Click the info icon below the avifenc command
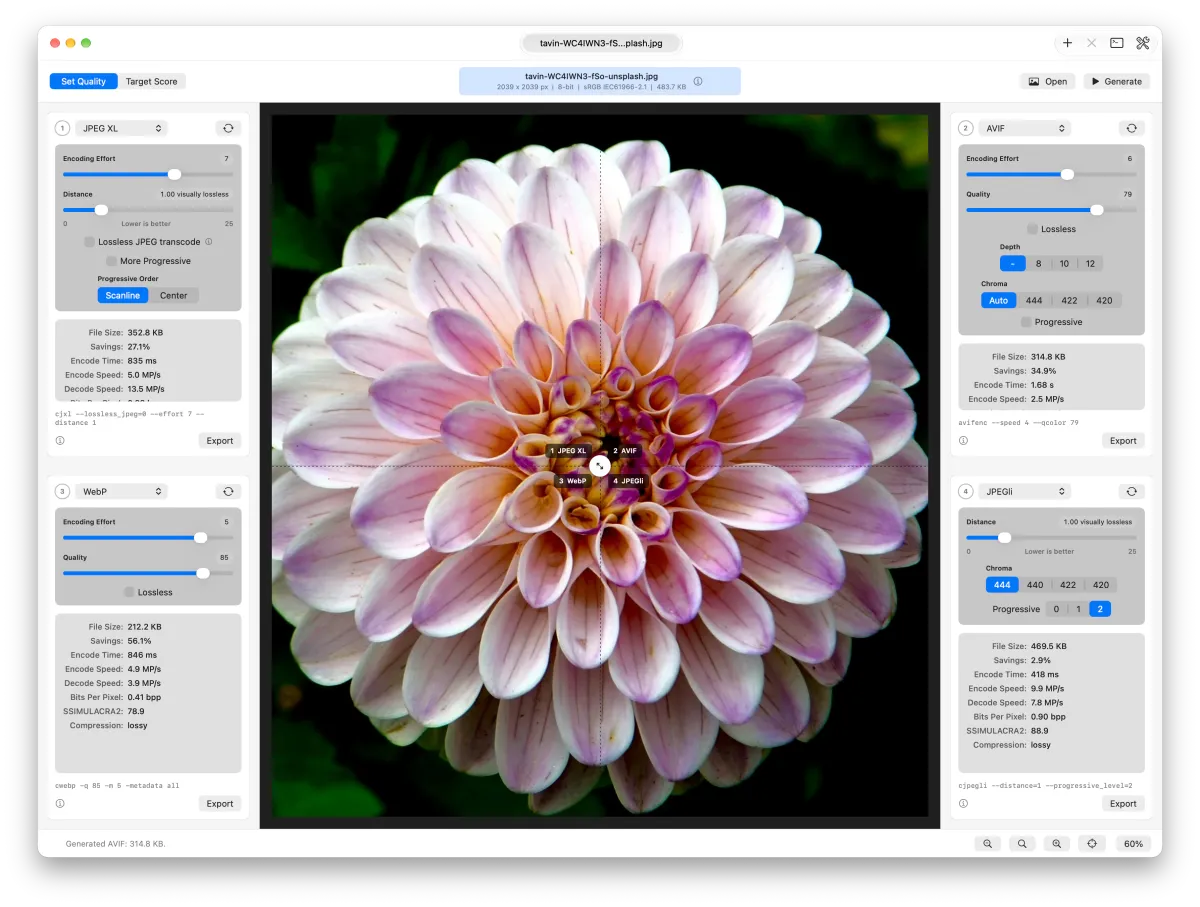Image resolution: width=1200 pixels, height=907 pixels. (963, 440)
